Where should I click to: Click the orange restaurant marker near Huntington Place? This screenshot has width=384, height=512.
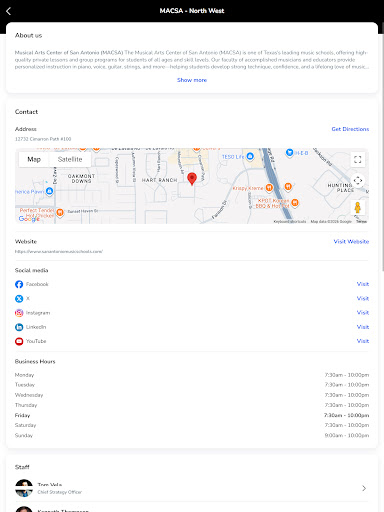[x=288, y=186]
